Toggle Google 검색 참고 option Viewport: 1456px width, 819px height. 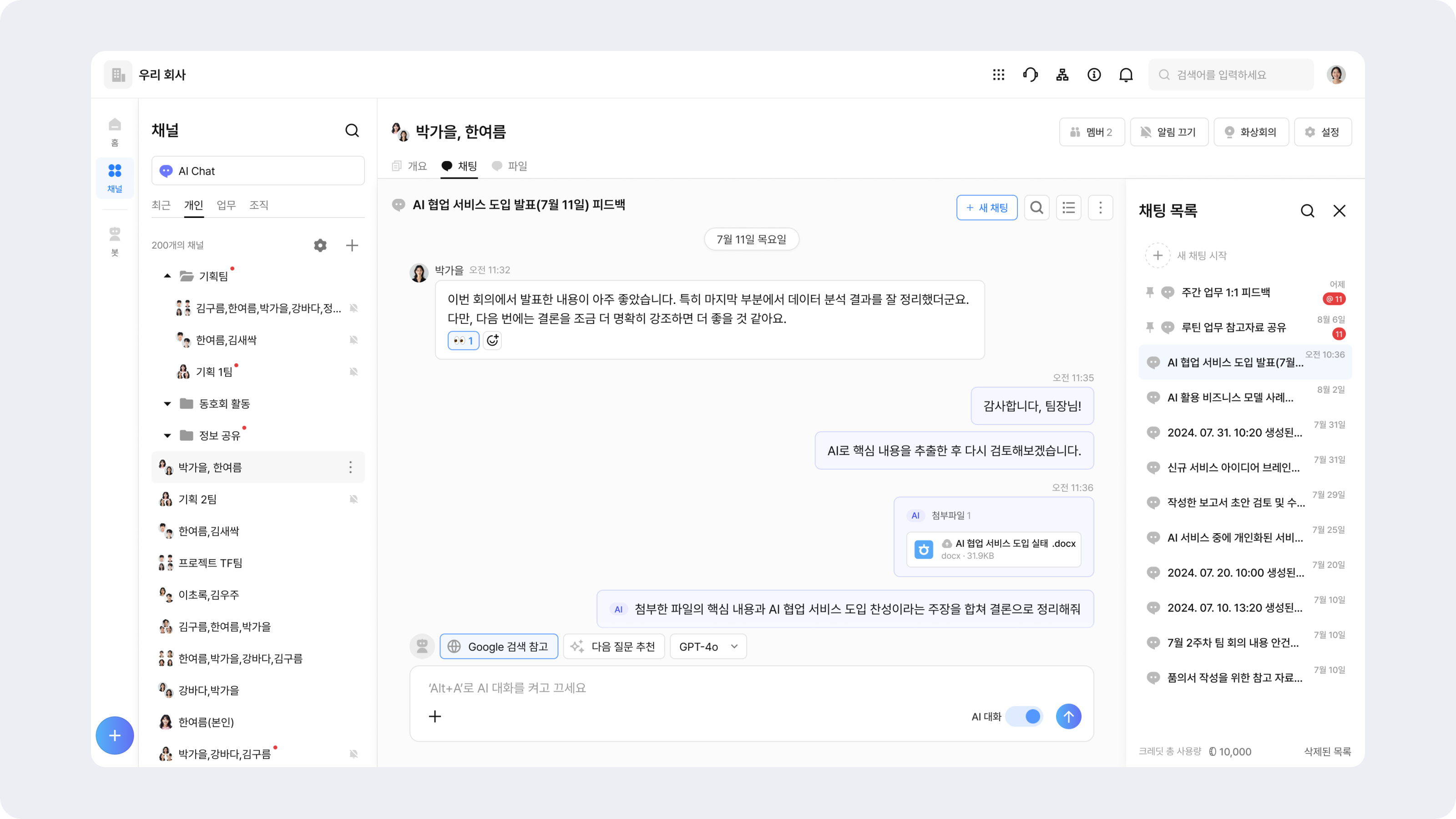point(499,647)
